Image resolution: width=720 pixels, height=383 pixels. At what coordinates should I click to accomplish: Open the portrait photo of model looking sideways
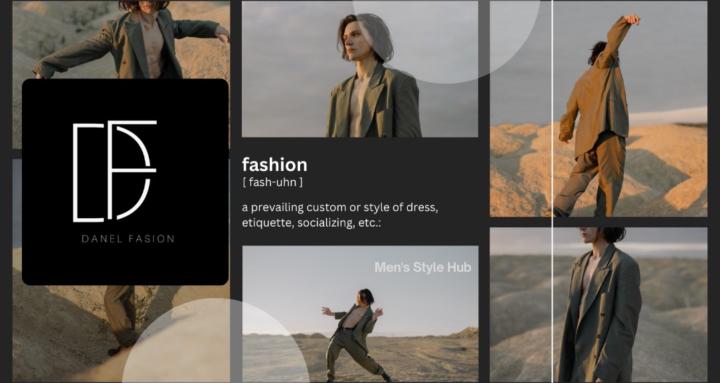tap(360, 69)
